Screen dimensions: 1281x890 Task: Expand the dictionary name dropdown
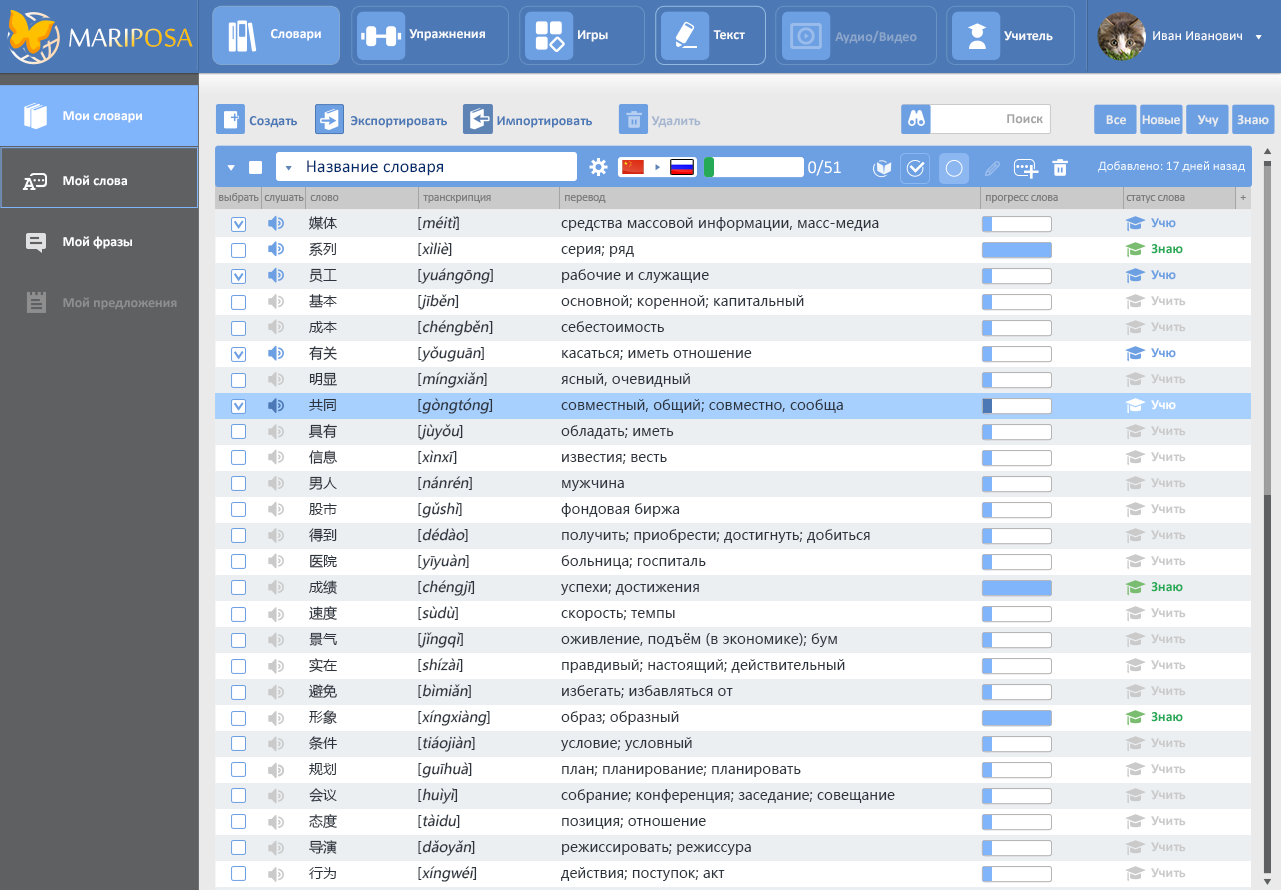[x=288, y=167]
